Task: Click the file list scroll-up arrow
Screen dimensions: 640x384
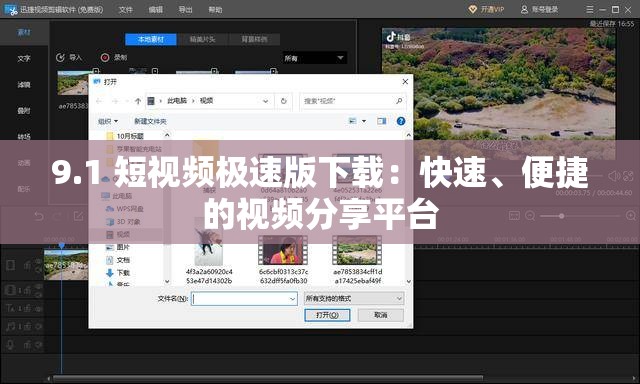Action: coord(409,135)
